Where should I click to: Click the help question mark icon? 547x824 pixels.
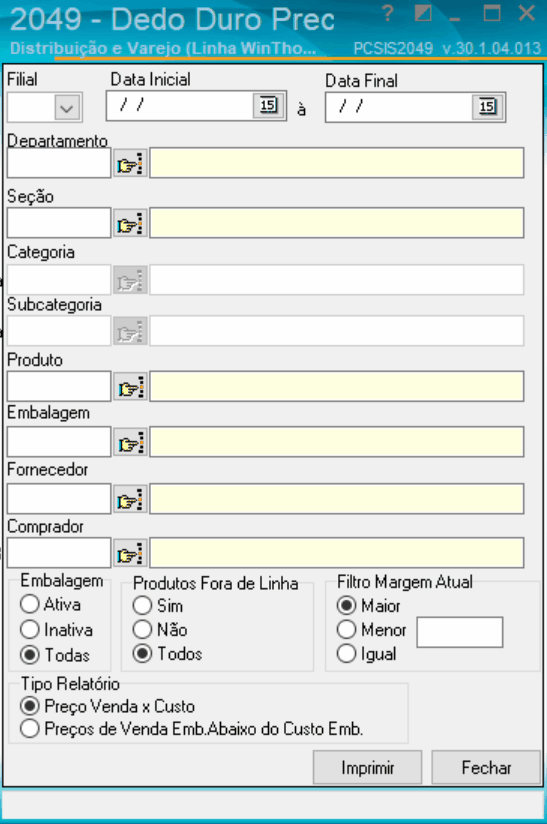pos(387,14)
